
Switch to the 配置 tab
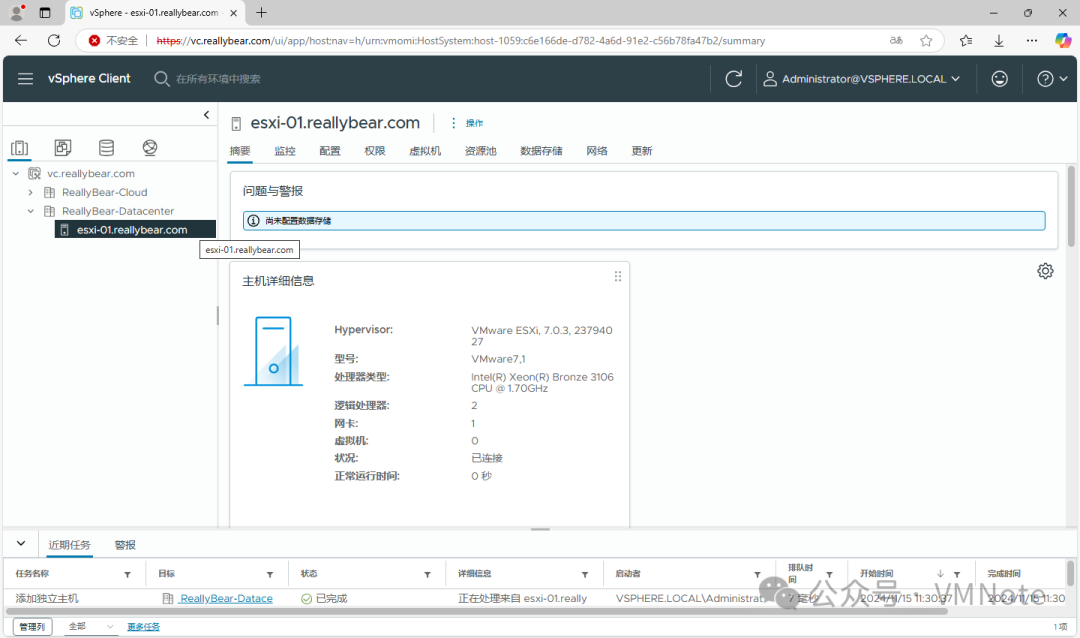(329, 151)
